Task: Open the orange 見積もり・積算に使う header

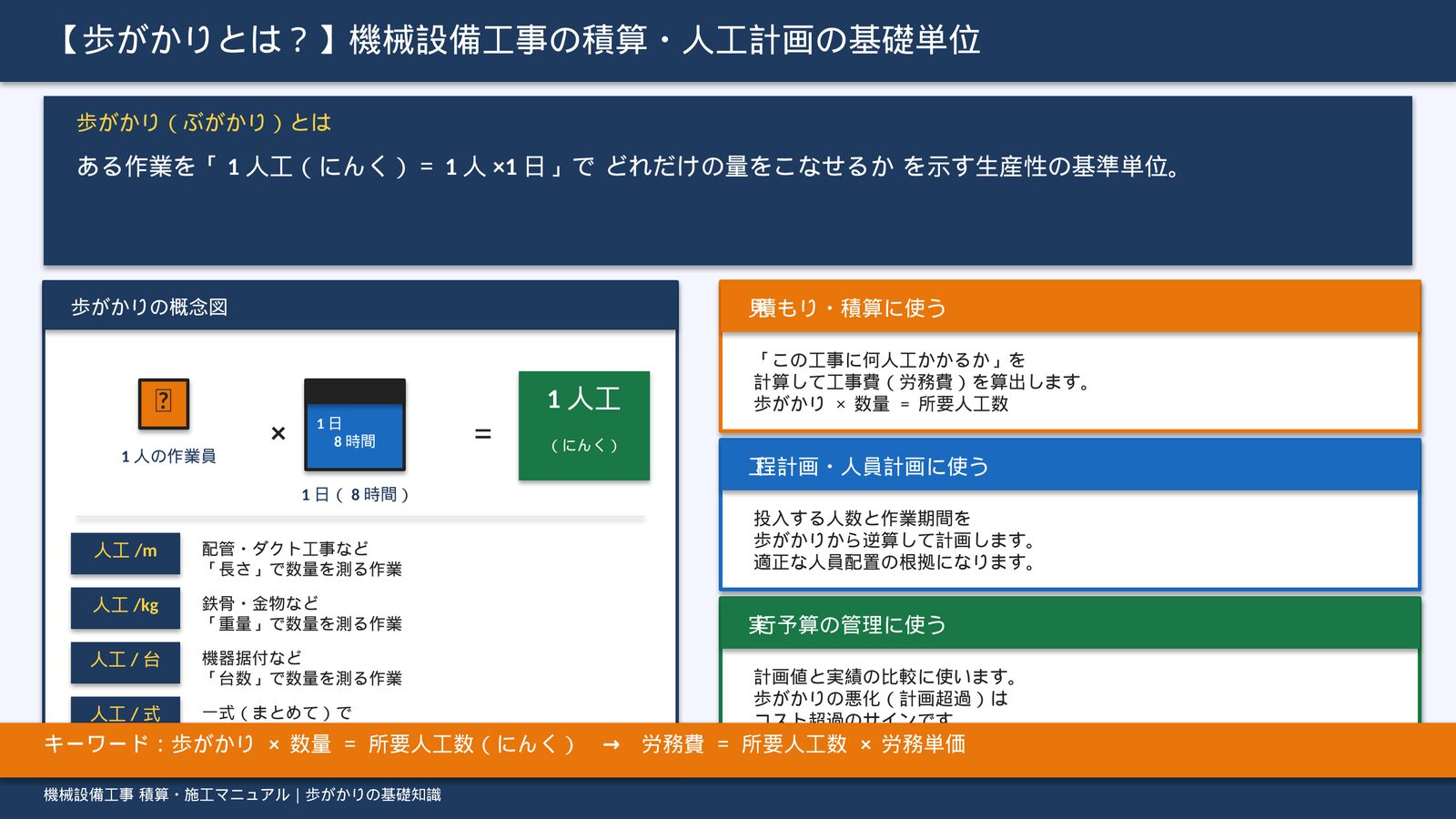Action: click(x=1069, y=308)
